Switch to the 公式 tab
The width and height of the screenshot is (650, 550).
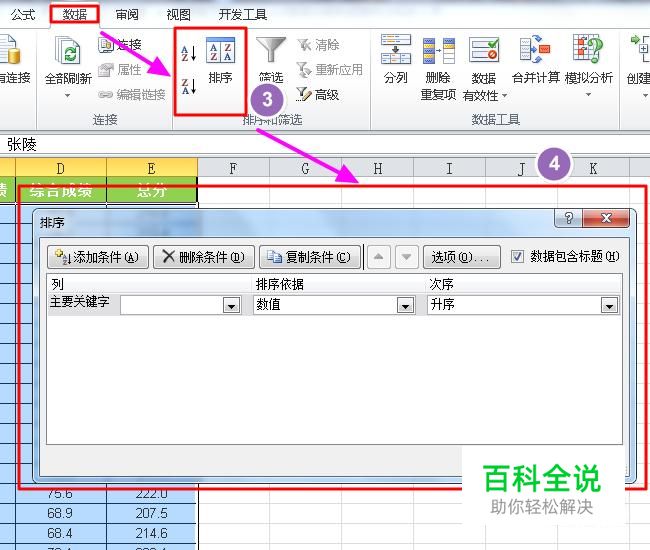[x=23, y=15]
